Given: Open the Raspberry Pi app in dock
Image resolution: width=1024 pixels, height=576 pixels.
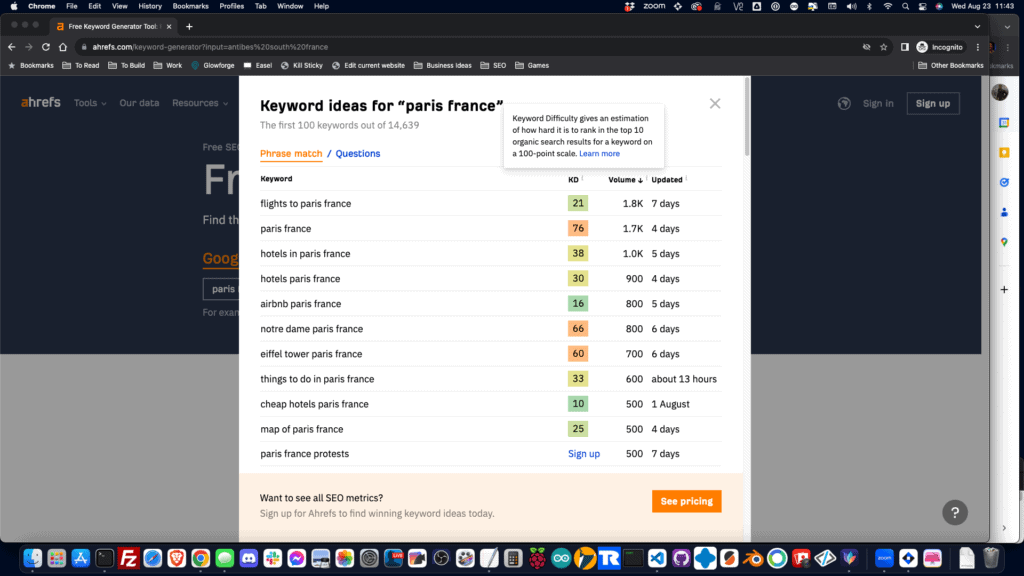Looking at the screenshot, I should [537, 558].
